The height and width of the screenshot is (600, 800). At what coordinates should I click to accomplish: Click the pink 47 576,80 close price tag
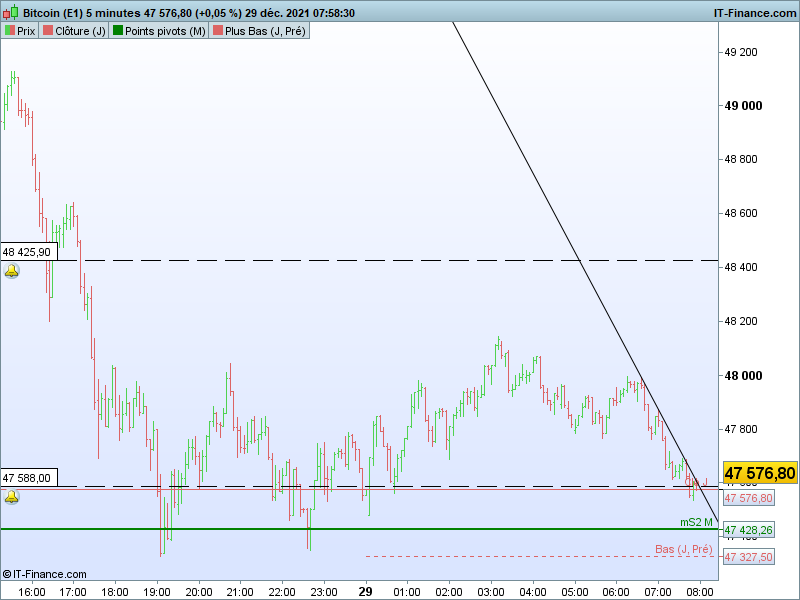tap(748, 498)
